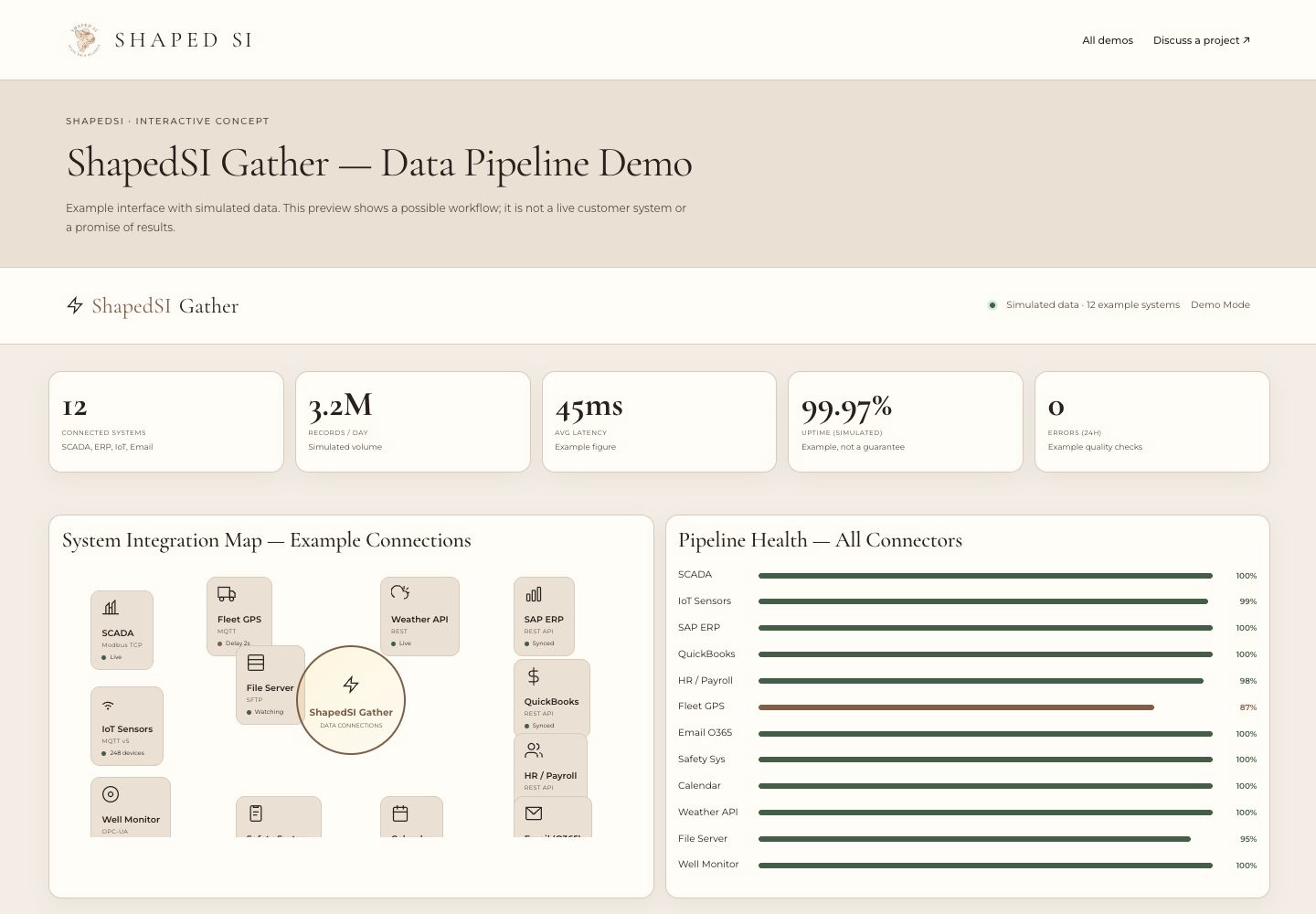Click the QuickBooks dollar sign icon

pyautogui.click(x=534, y=676)
